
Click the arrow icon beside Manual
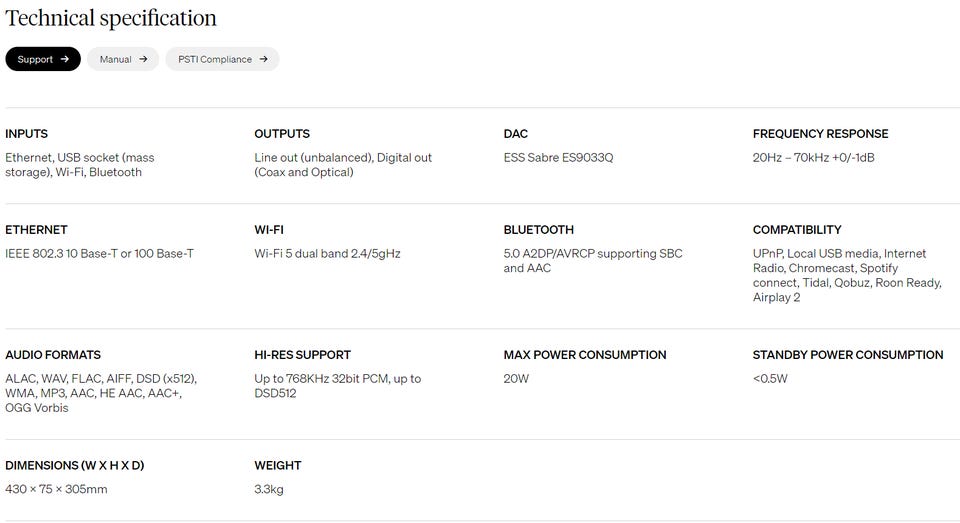(143, 59)
